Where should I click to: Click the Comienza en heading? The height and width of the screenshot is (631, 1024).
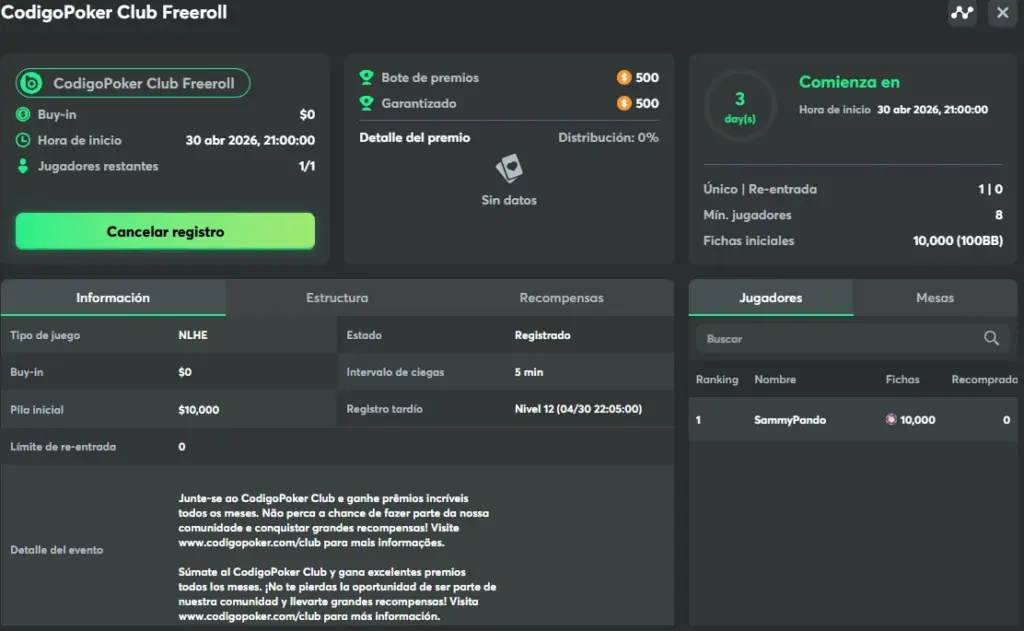(849, 82)
